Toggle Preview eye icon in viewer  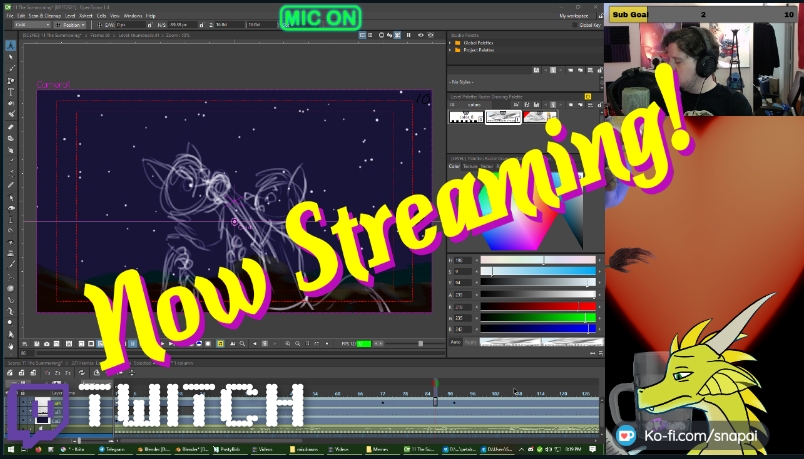(x=420, y=35)
